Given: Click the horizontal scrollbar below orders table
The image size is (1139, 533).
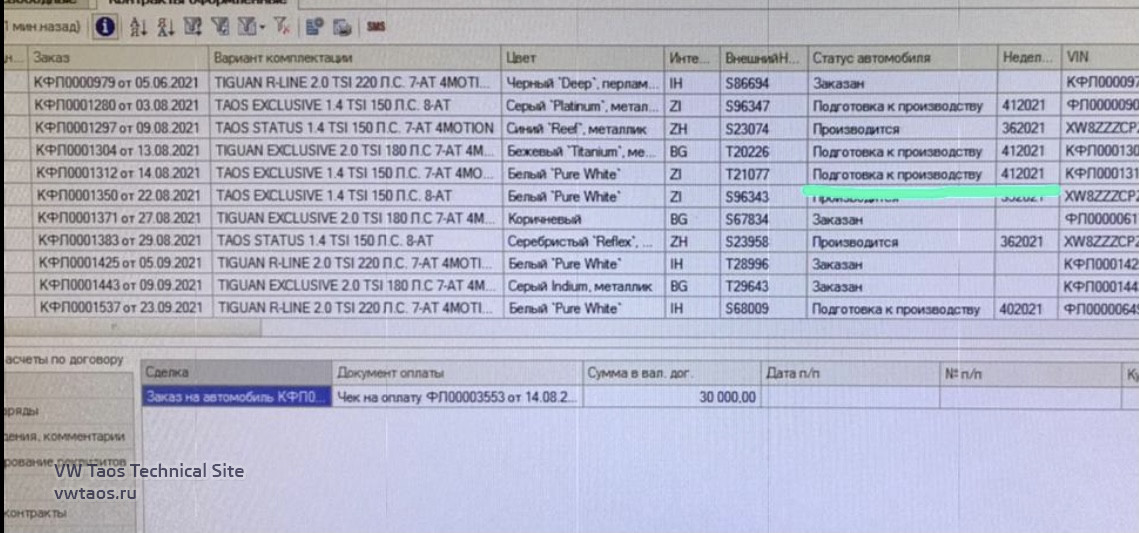Looking at the screenshot, I should click(x=130, y=328).
